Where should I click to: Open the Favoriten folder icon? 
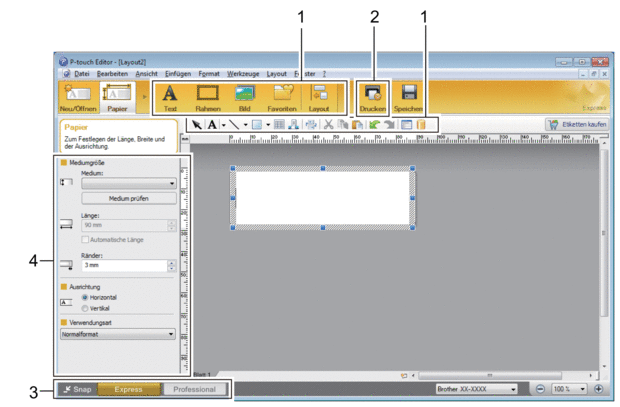(x=282, y=98)
